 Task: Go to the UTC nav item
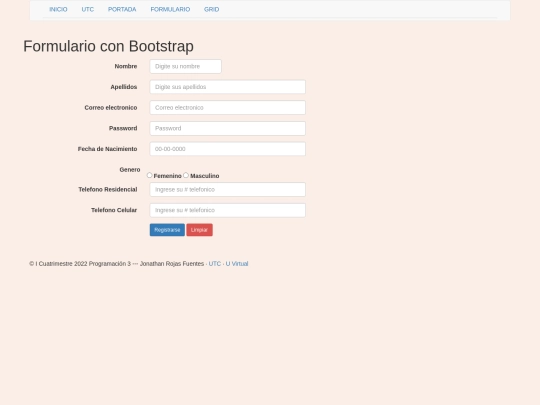click(87, 9)
